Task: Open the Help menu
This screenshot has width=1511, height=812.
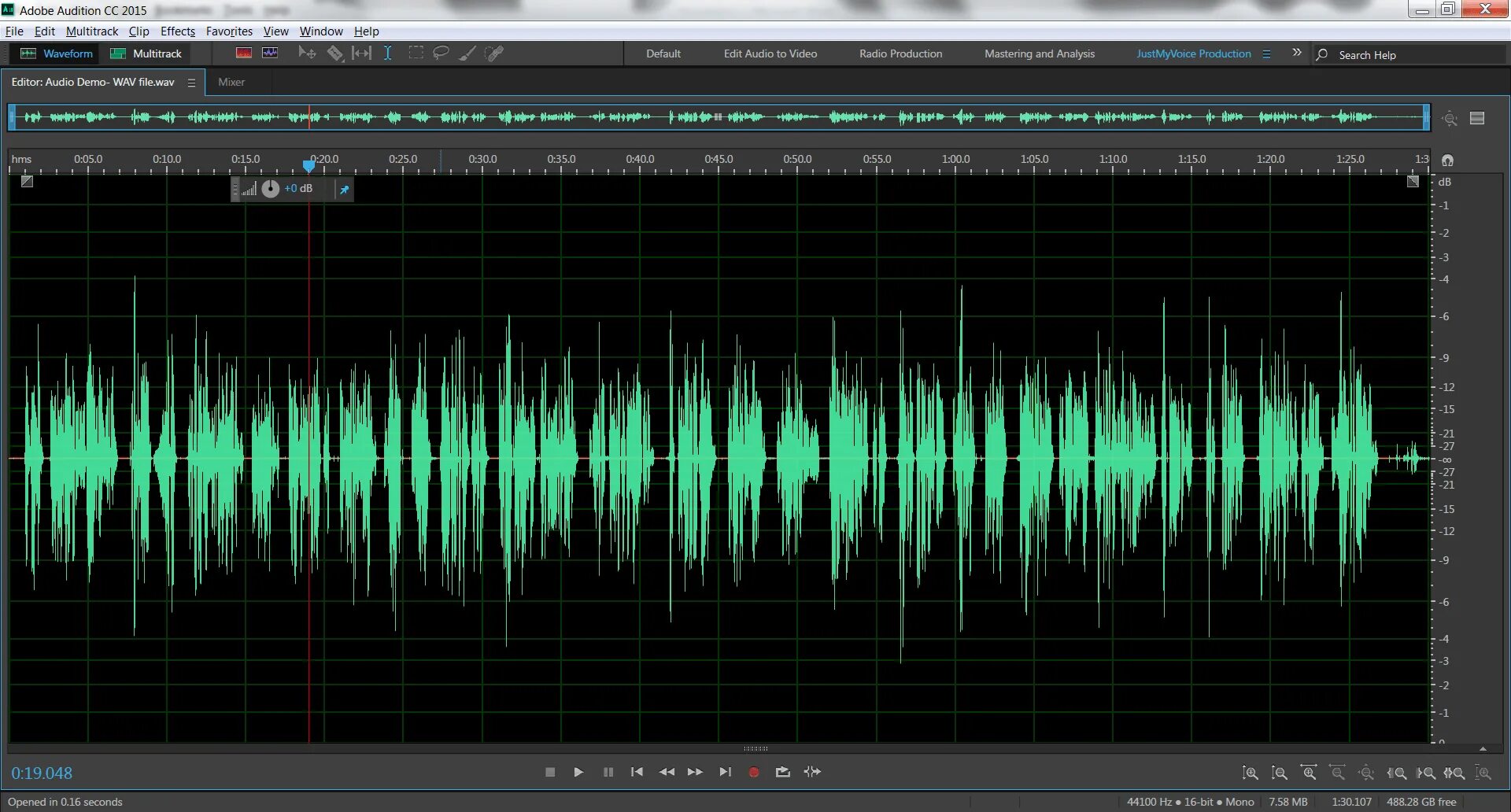Action: (367, 31)
